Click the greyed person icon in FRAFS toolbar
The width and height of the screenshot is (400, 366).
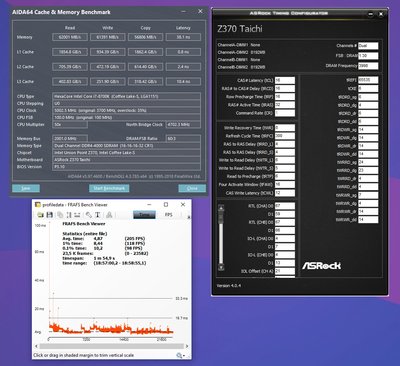[x=109, y=215]
